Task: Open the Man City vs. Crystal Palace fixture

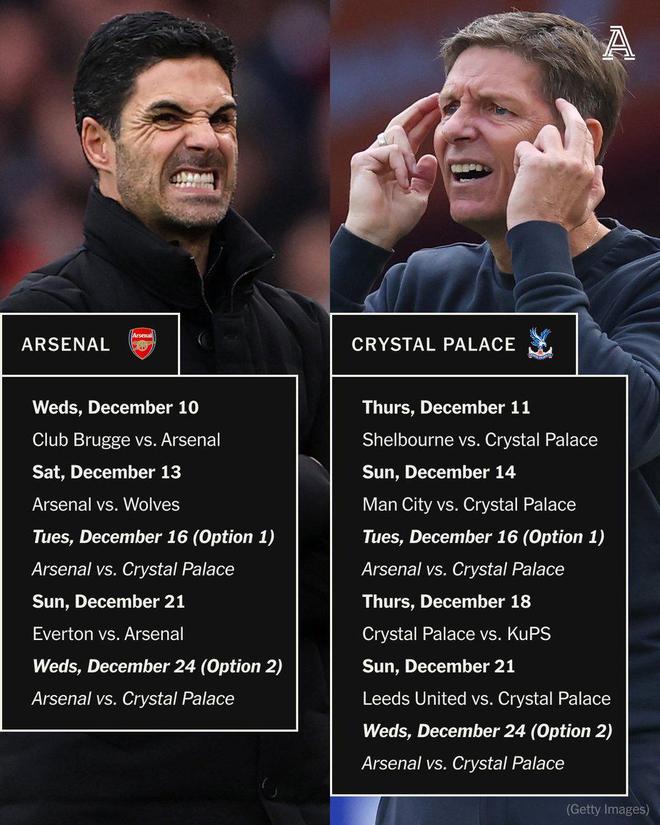Action: (469, 504)
